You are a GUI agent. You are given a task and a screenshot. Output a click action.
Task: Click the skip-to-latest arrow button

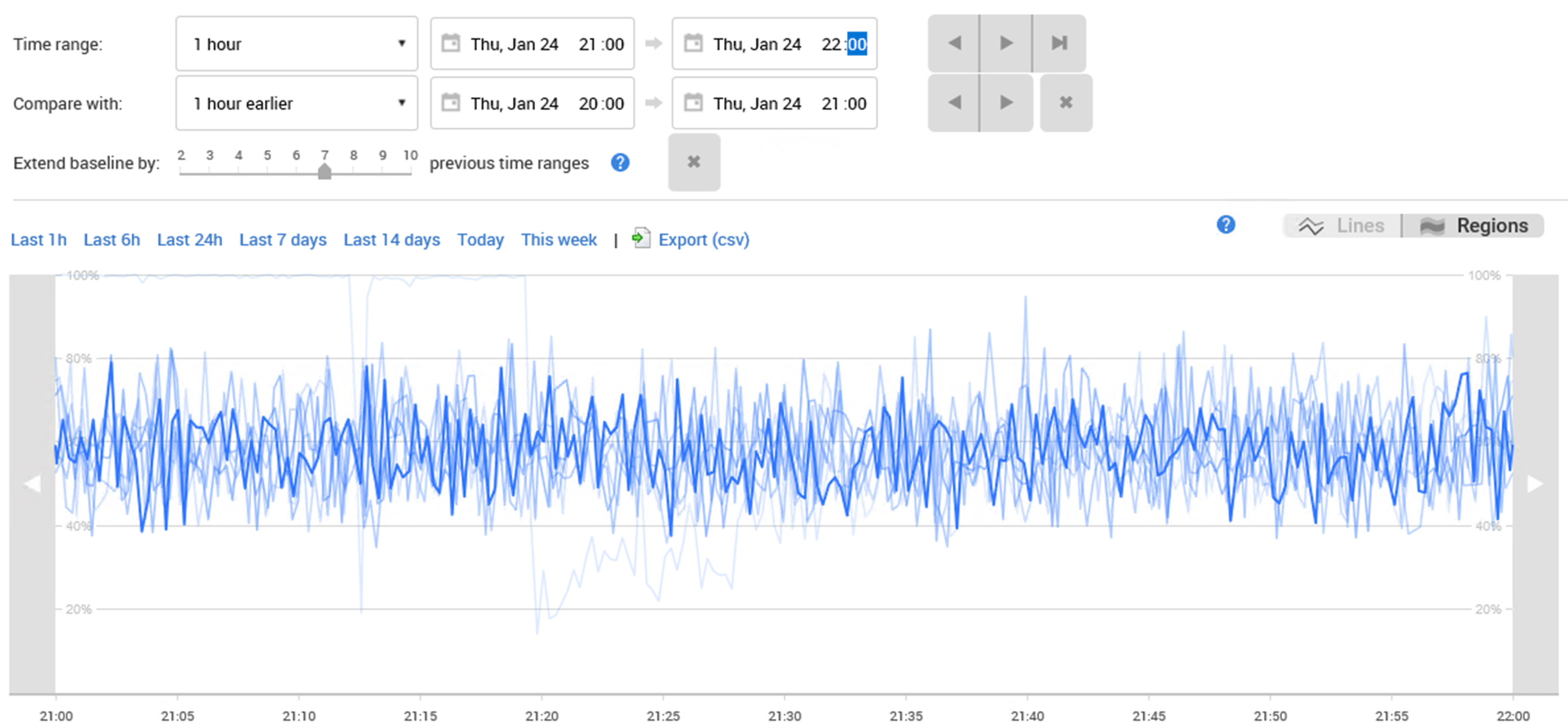point(1059,43)
